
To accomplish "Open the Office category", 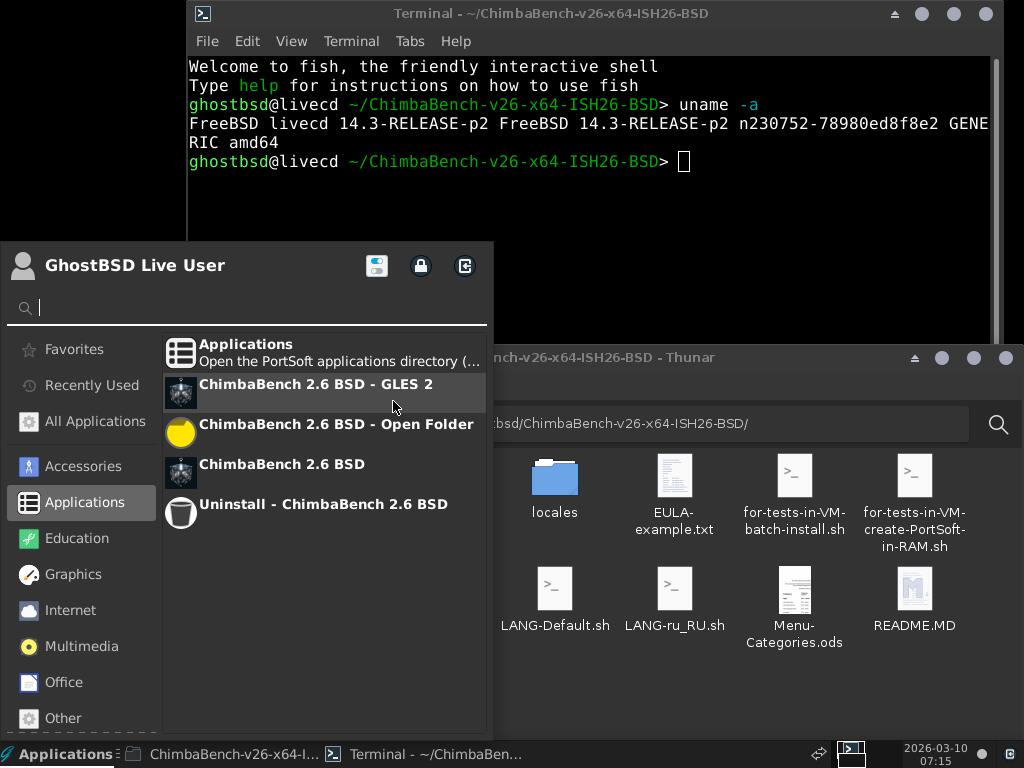I will (x=82, y=682).
